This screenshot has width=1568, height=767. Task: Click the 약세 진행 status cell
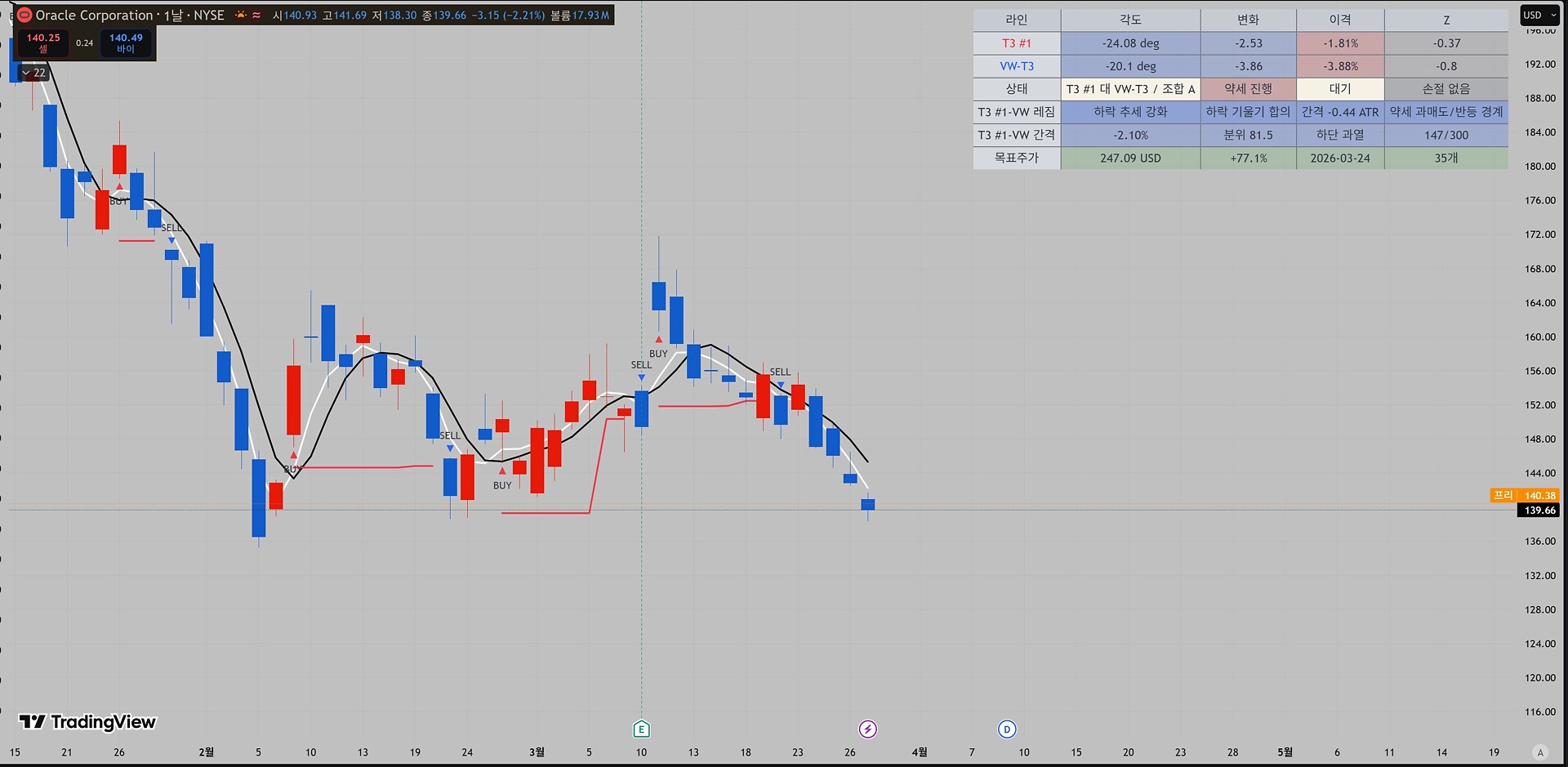point(1247,89)
